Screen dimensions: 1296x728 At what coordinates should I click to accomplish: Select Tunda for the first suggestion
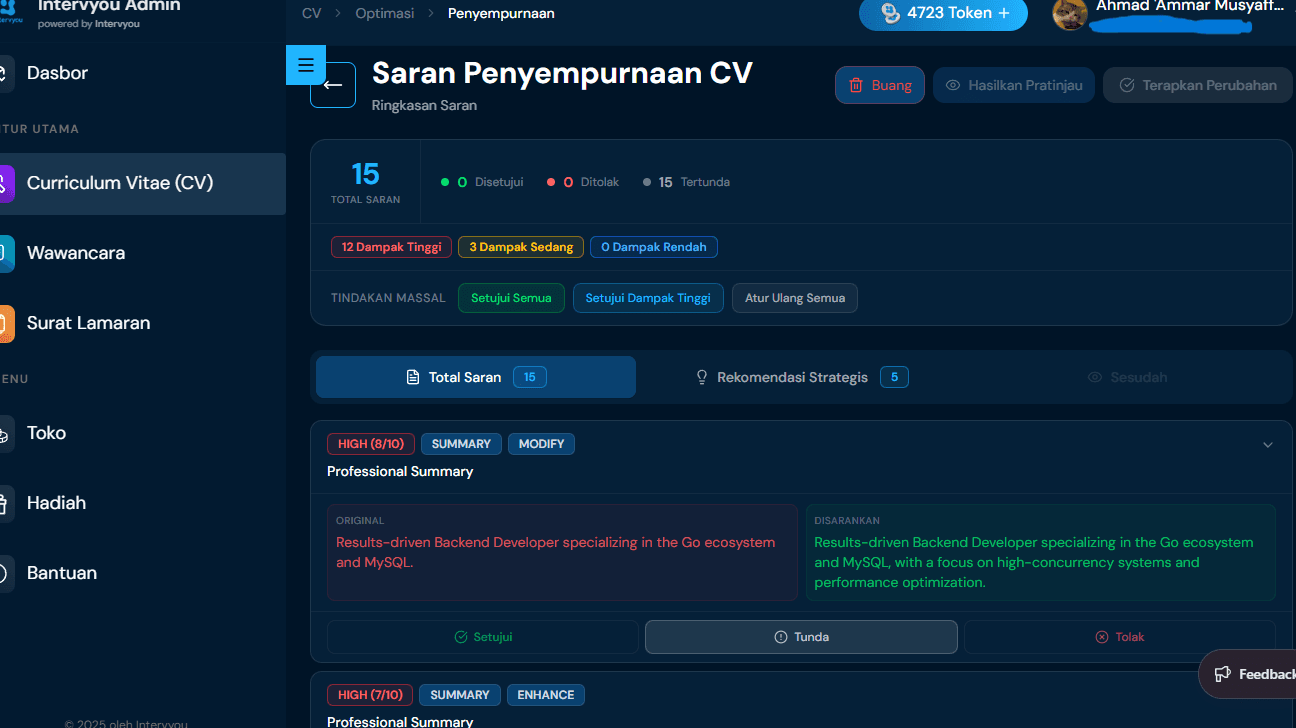pos(801,637)
